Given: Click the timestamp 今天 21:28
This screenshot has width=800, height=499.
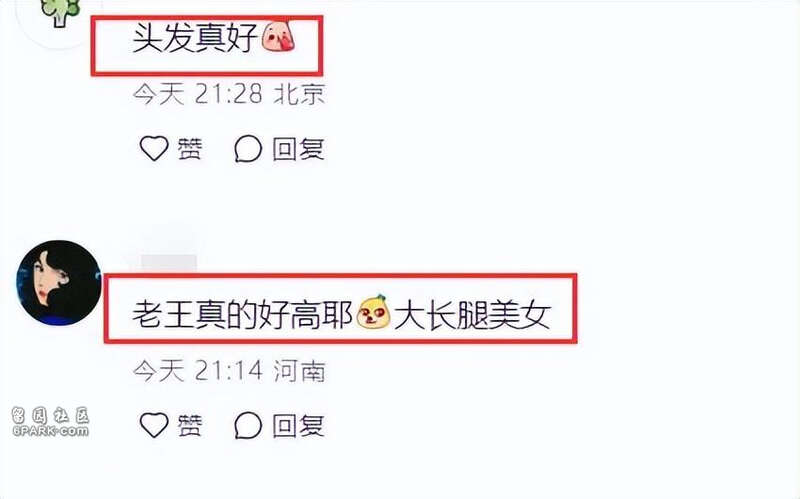Looking at the screenshot, I should (198, 94).
